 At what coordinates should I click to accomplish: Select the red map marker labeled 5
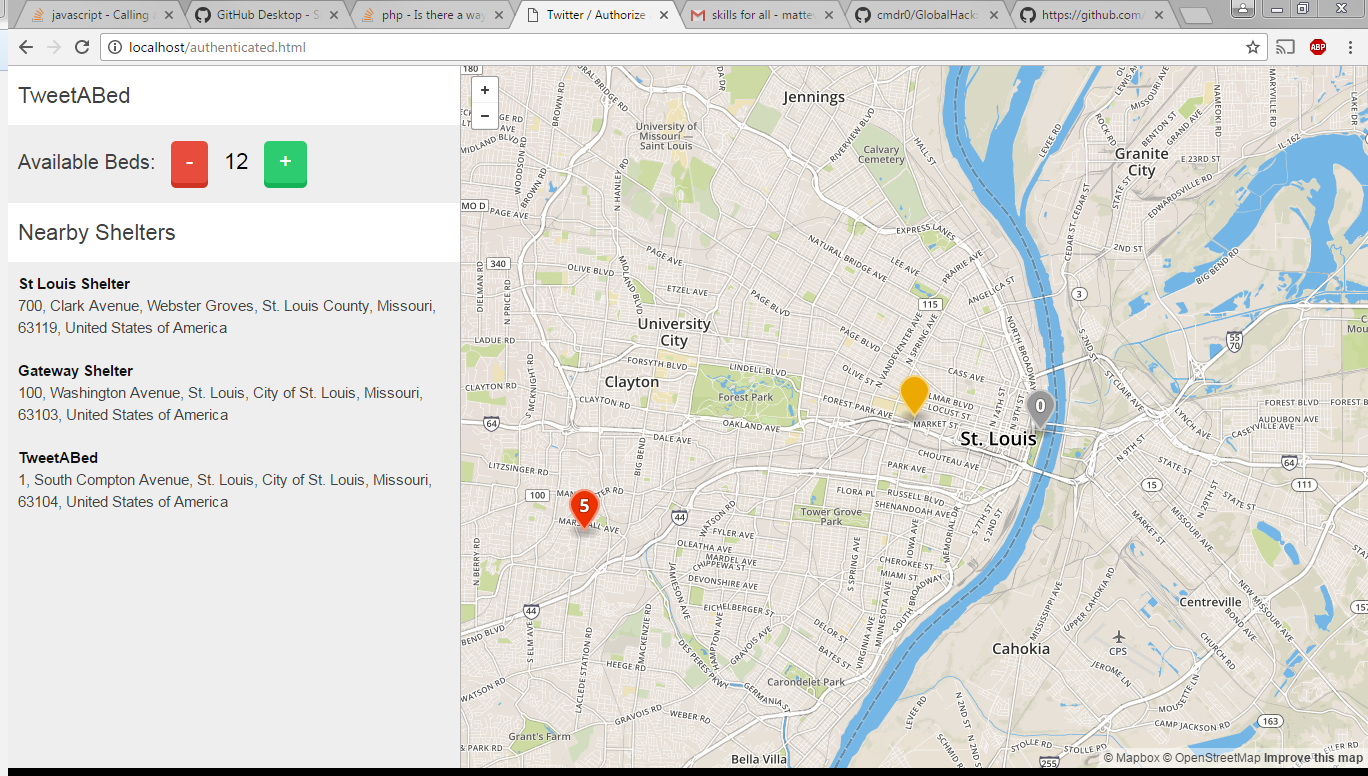tap(584, 508)
